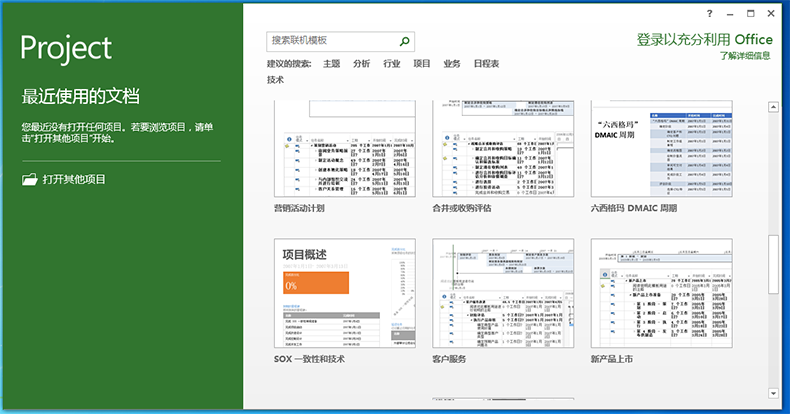This screenshot has width=790, height=414.
Task: Open the 营销活动计划 template thumbnail
Action: pos(345,149)
